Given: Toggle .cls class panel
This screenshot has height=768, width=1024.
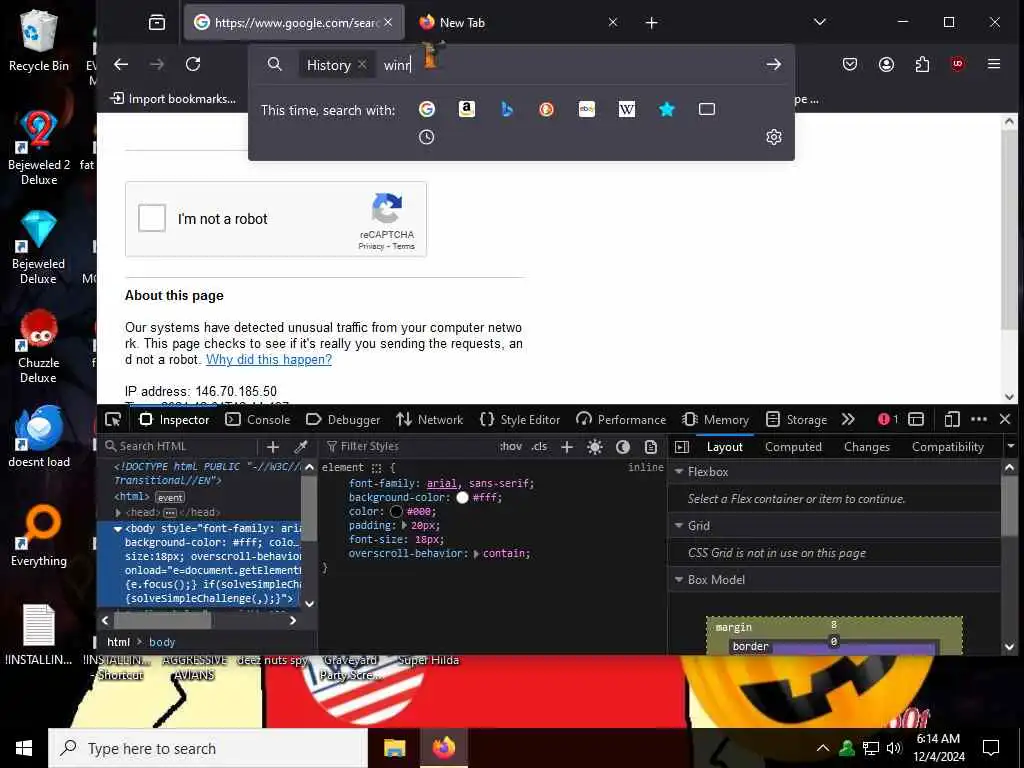Looking at the screenshot, I should [x=539, y=447].
